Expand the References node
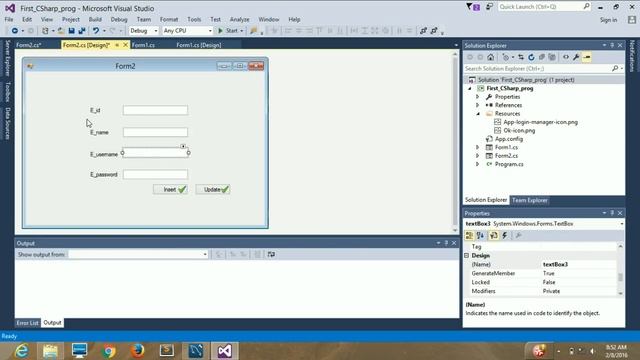The width and height of the screenshot is (640, 360). click(x=478, y=105)
